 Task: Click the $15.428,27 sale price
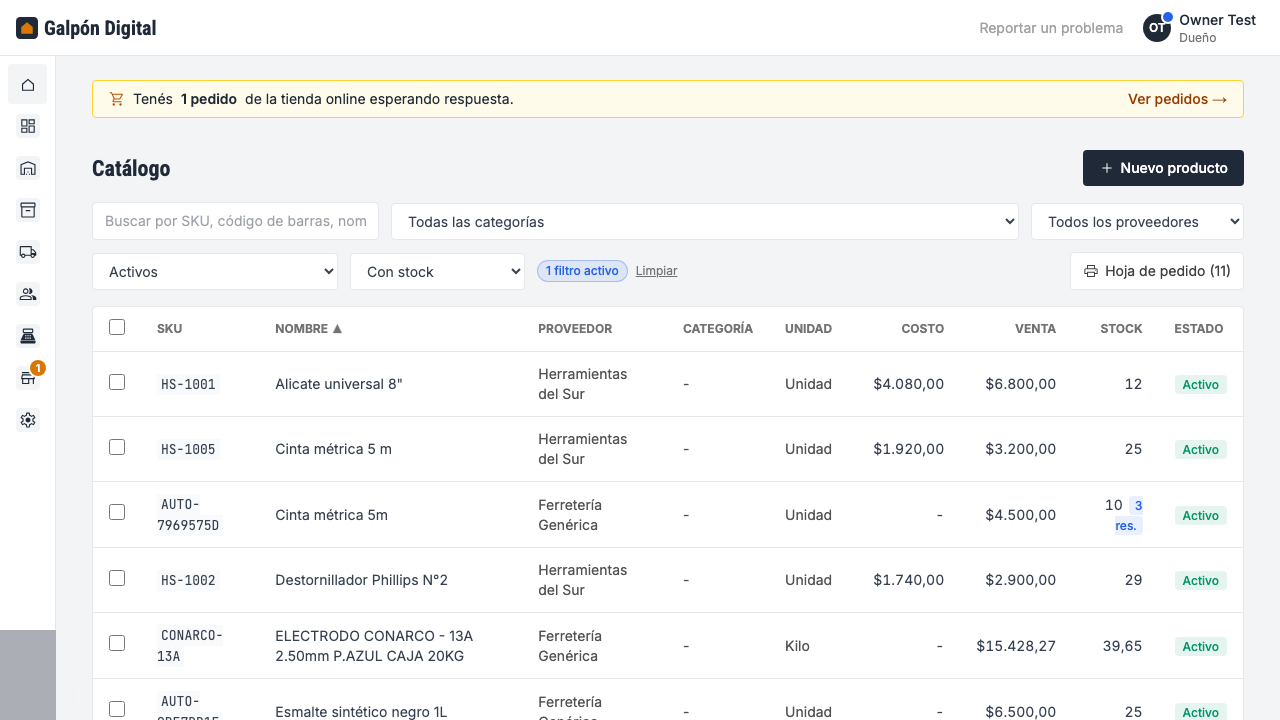coord(1016,646)
